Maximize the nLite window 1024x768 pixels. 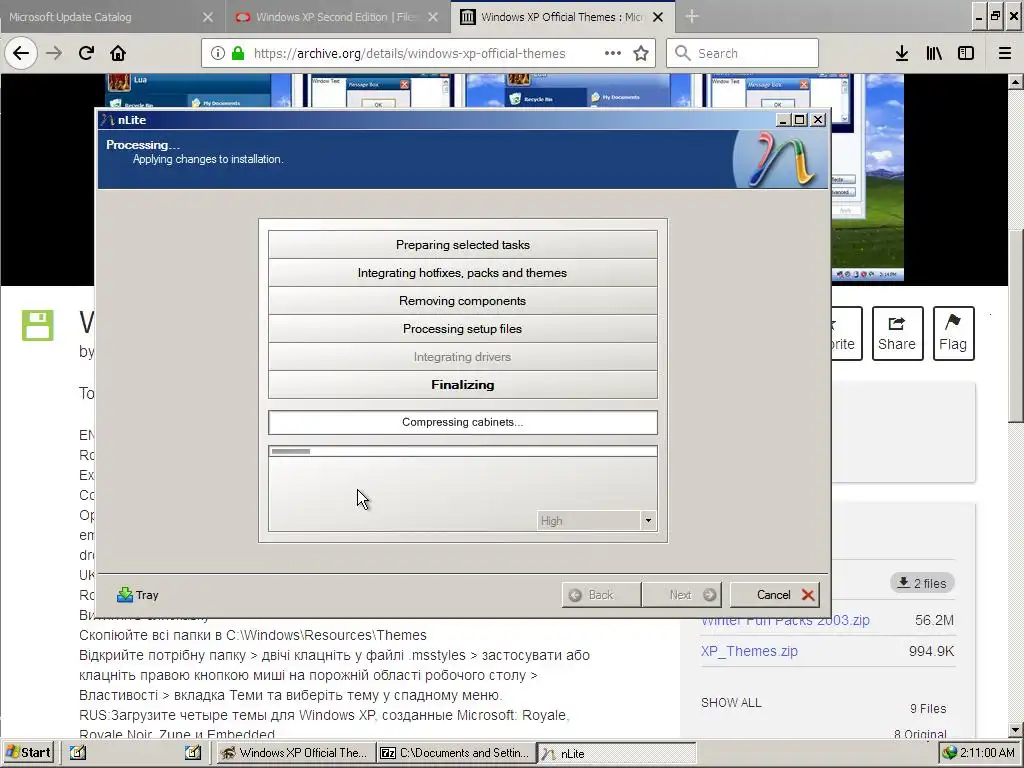click(x=799, y=120)
